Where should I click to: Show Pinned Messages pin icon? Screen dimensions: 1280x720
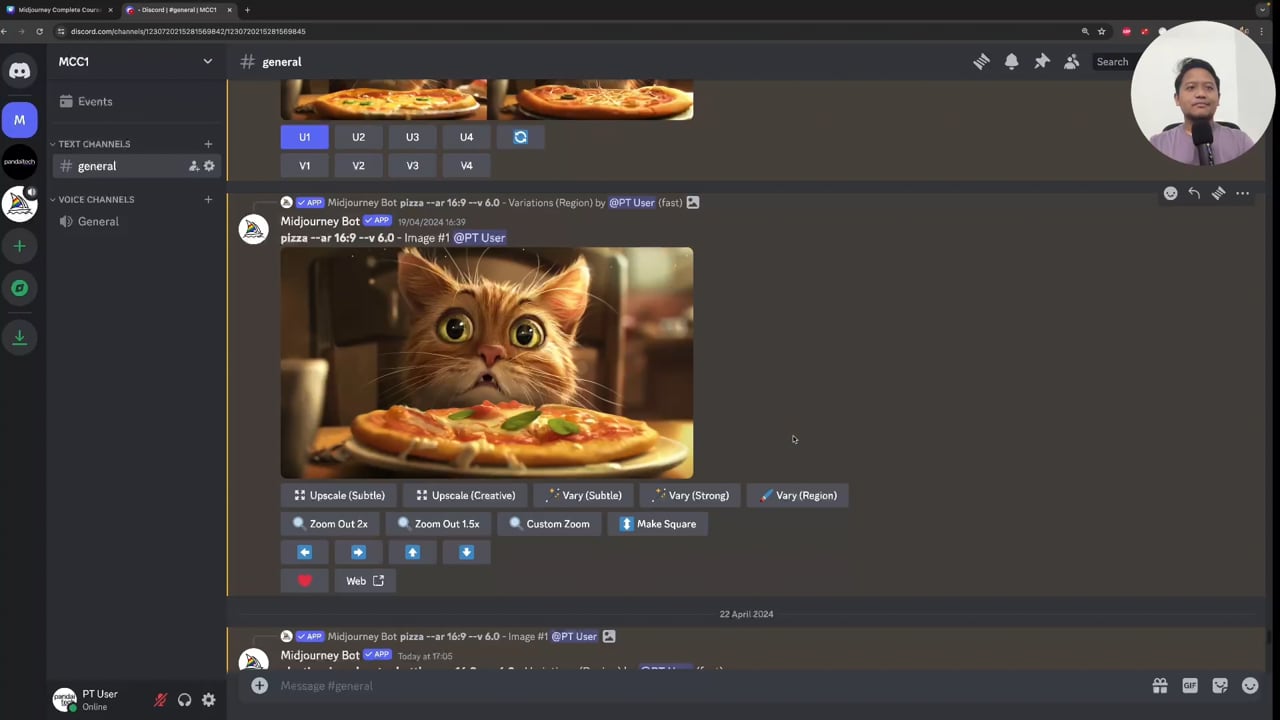click(x=1041, y=62)
